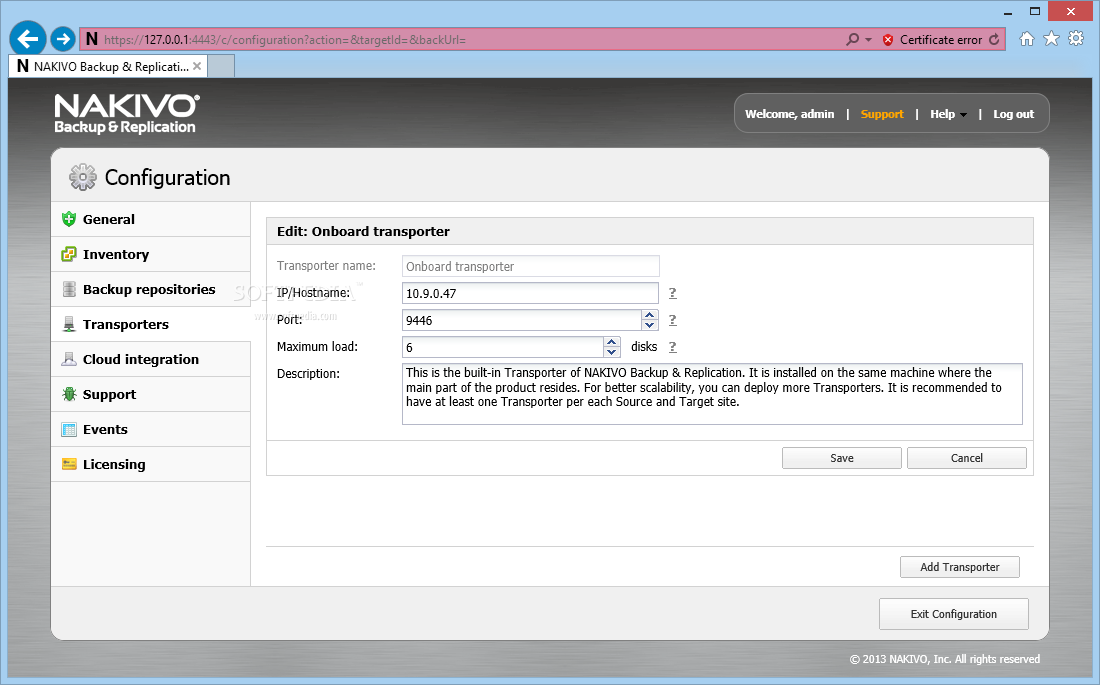Open Support section in sidebar
Viewport: 1100px width, 685px height.
151,394
